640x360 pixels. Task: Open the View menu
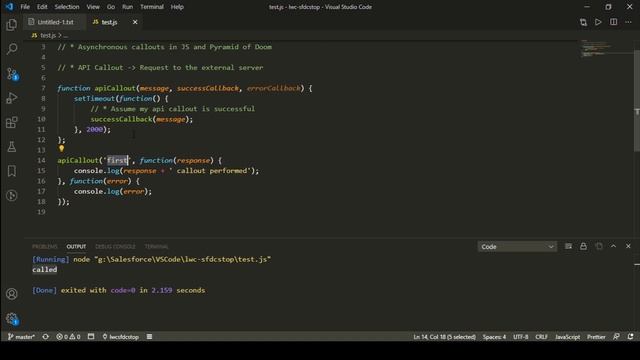93,7
